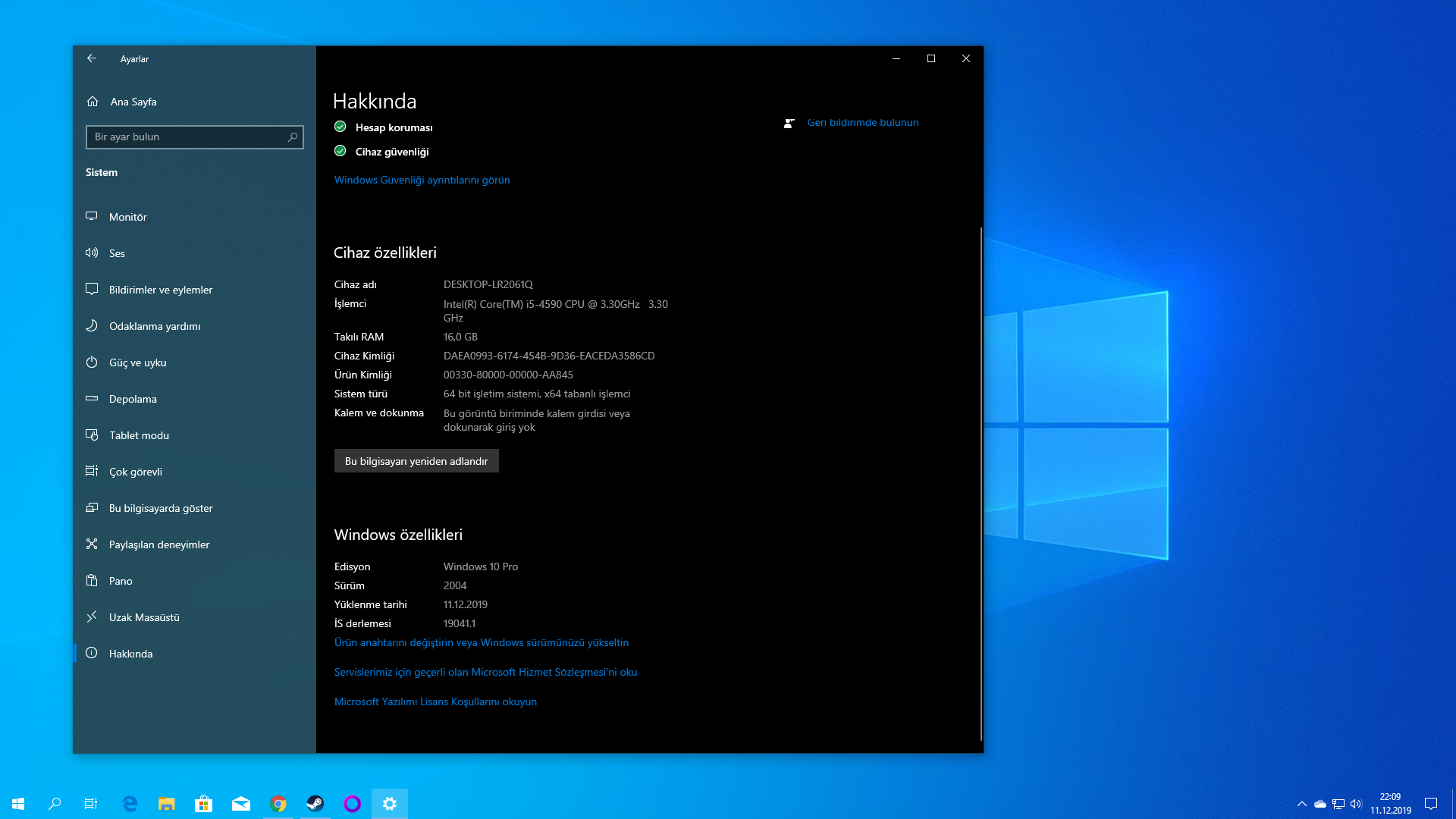This screenshot has height=819, width=1456.
Task: Click the search magnifier in settings field
Action: (x=293, y=137)
